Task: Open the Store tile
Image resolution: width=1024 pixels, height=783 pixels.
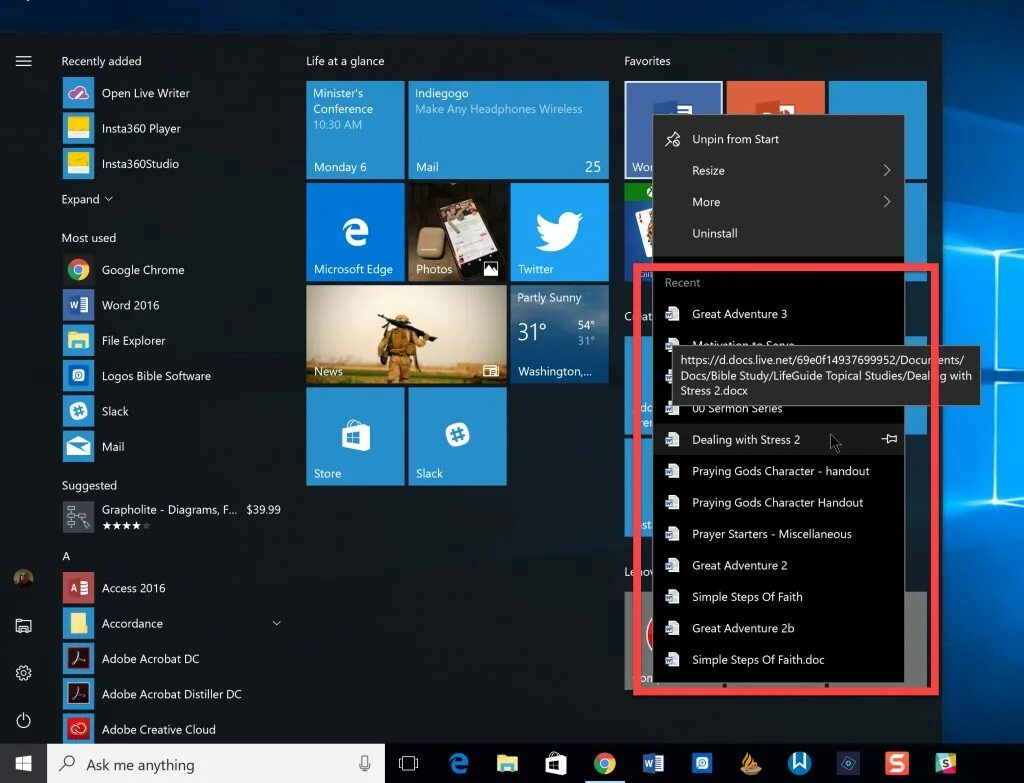Action: (355, 436)
